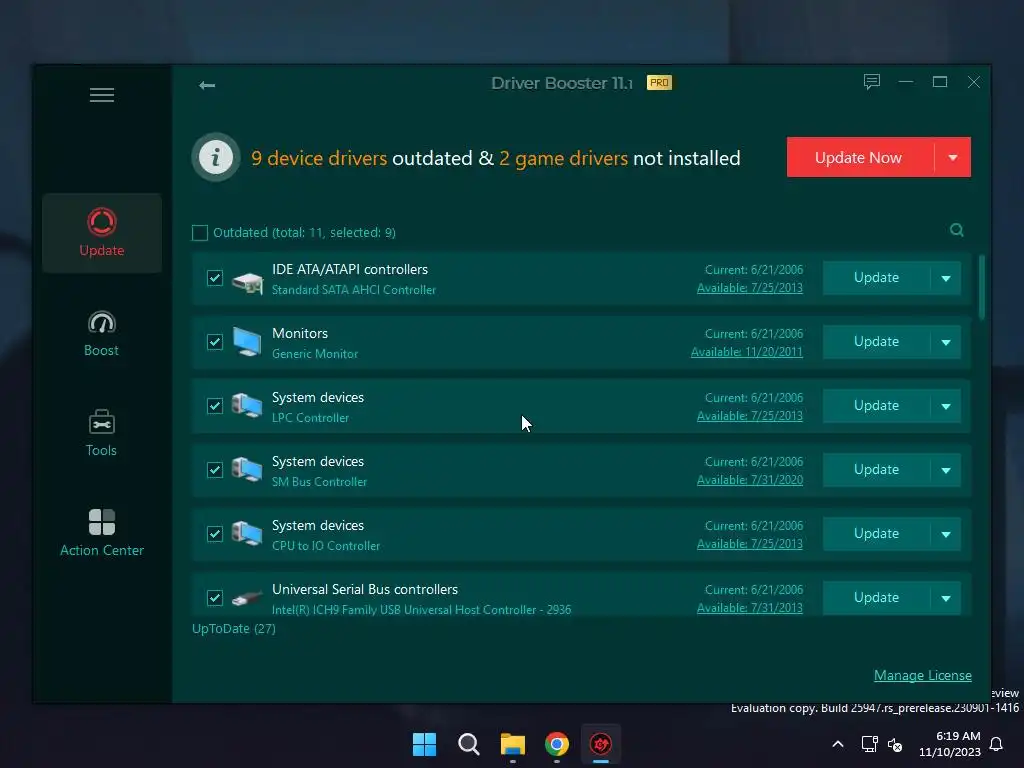Open Windows Start menu
This screenshot has height=768, width=1024.
coord(424,744)
